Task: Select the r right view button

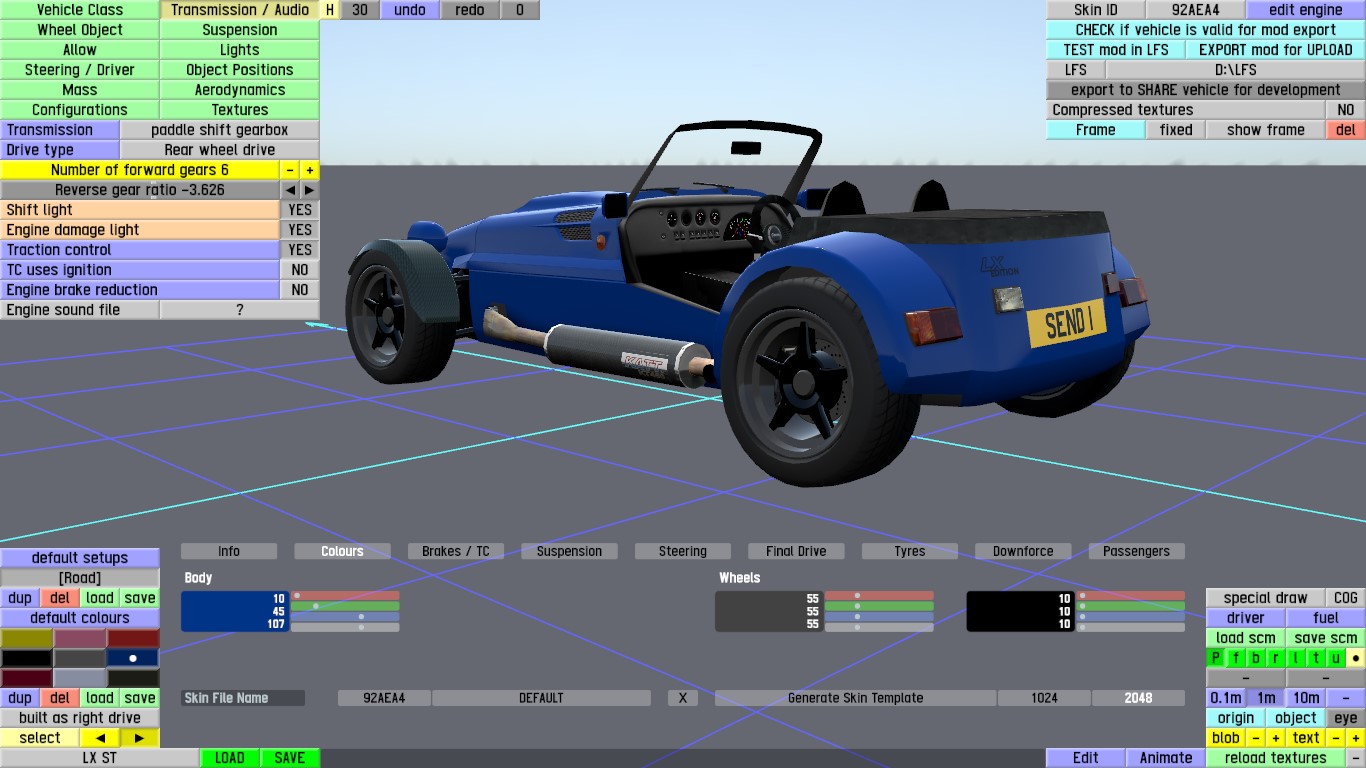Action: 1276,658
